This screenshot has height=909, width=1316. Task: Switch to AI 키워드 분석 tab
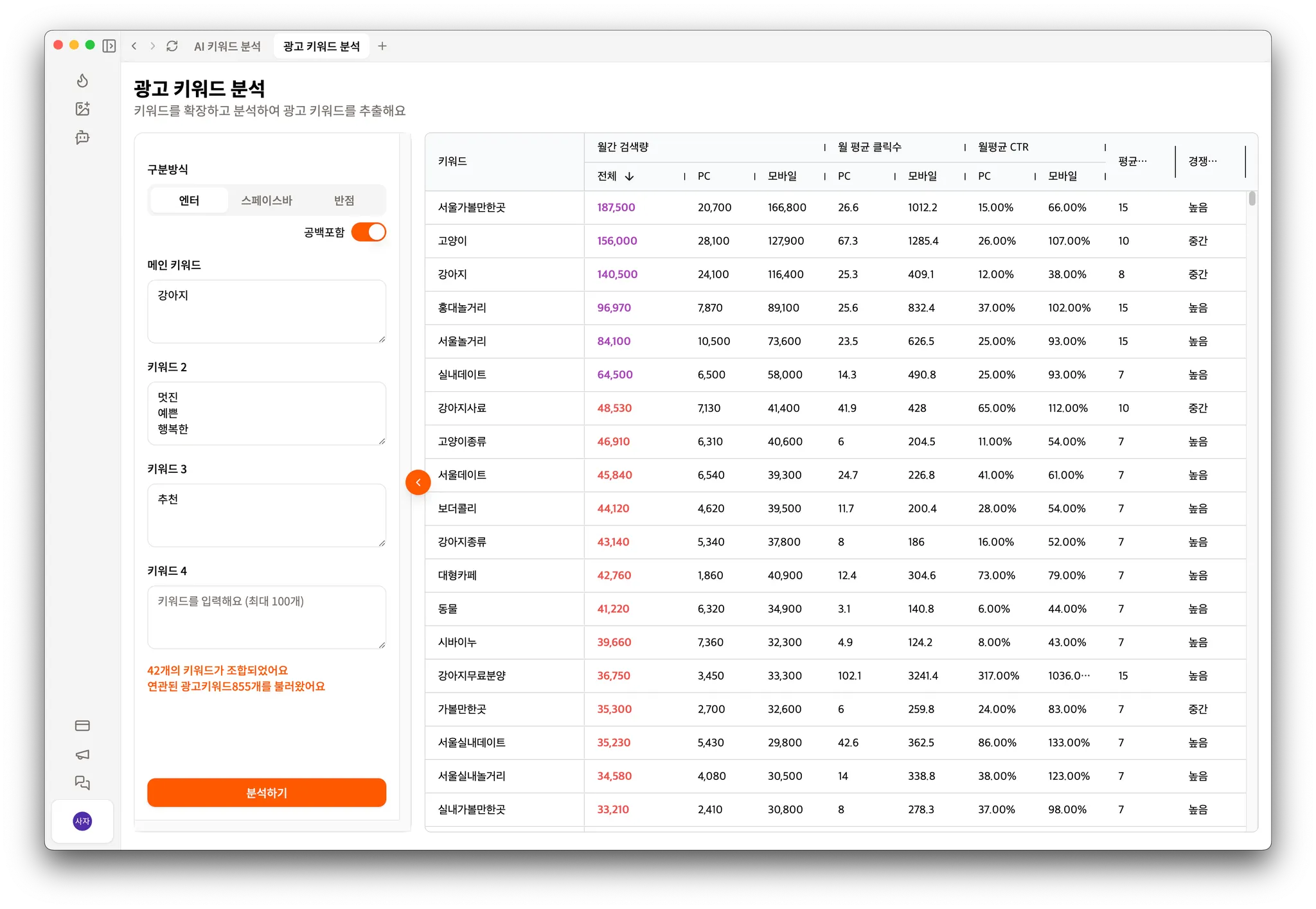[x=227, y=46]
